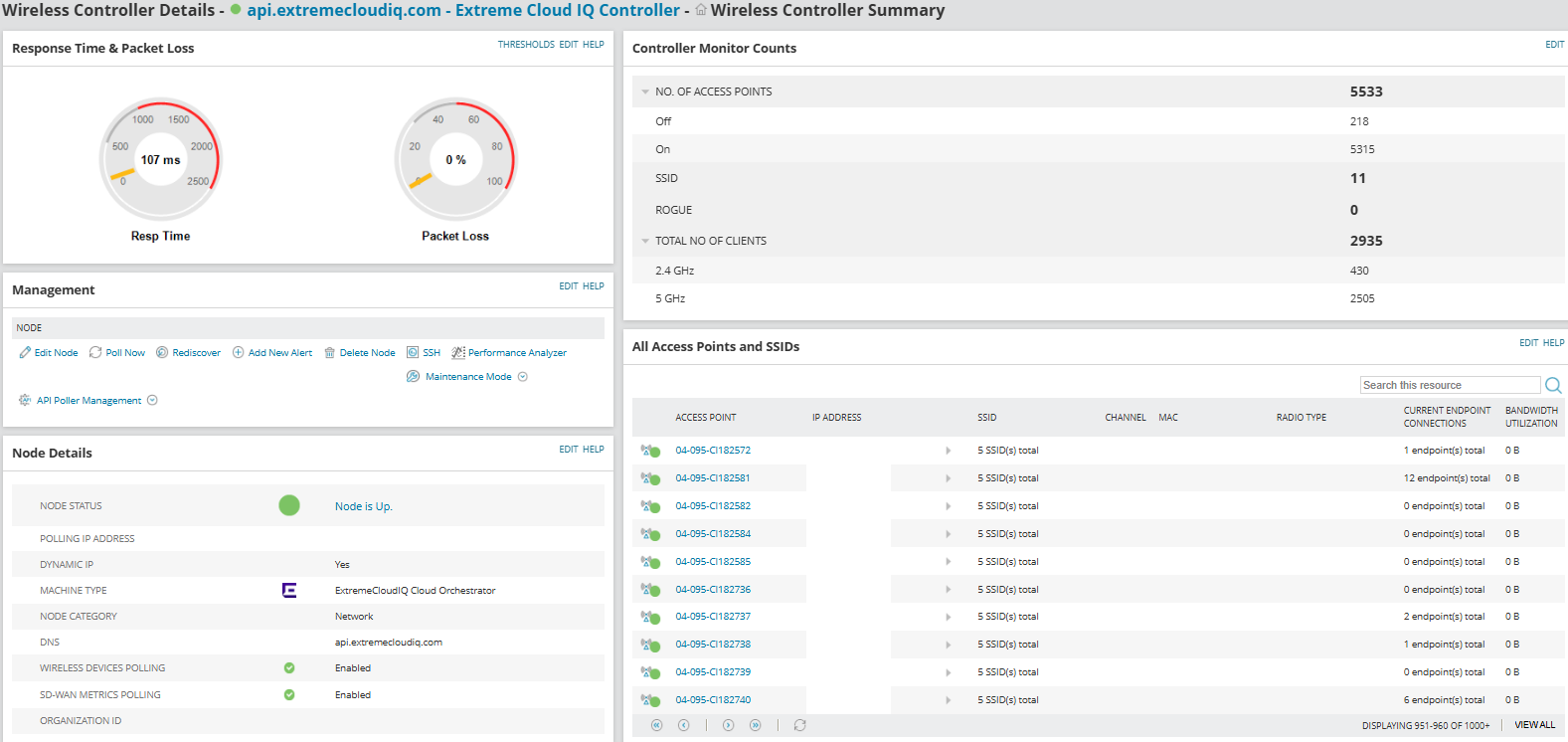Click EDIT in the Node Details panel

[x=569, y=450]
